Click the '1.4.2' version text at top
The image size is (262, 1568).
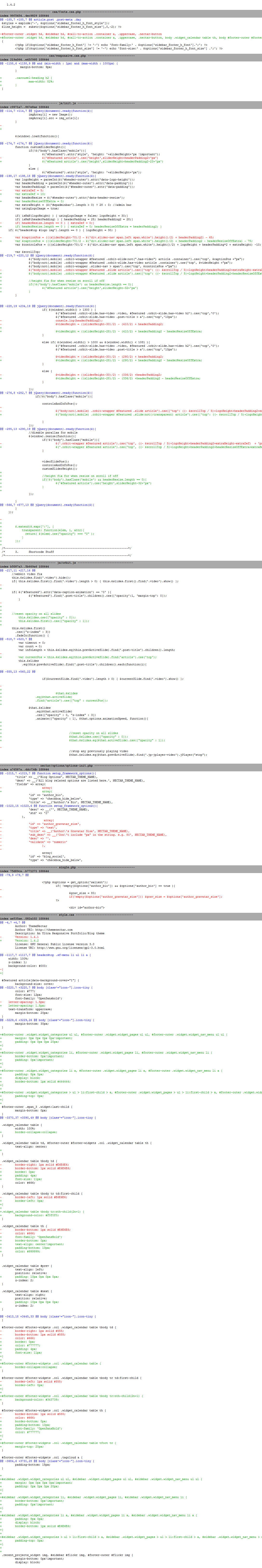[11, 4]
